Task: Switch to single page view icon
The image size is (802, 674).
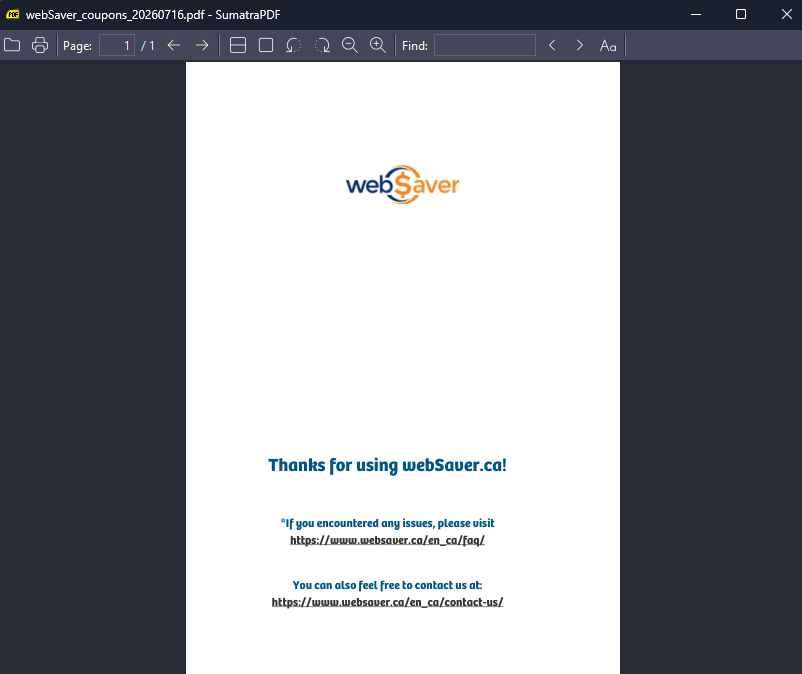Action: (x=266, y=46)
